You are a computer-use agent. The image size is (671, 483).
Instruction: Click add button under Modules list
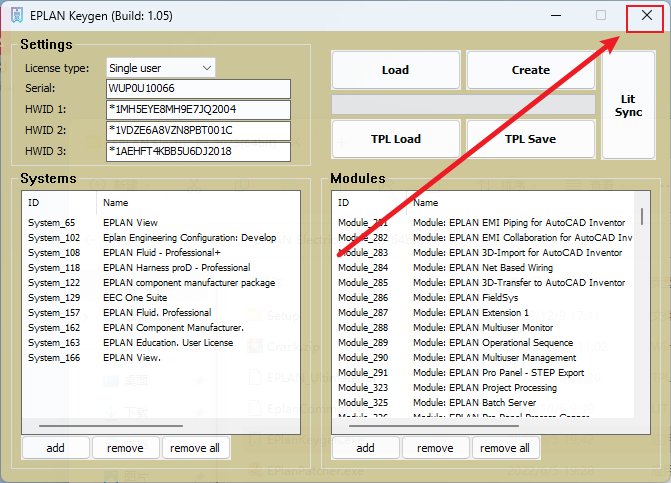point(365,448)
